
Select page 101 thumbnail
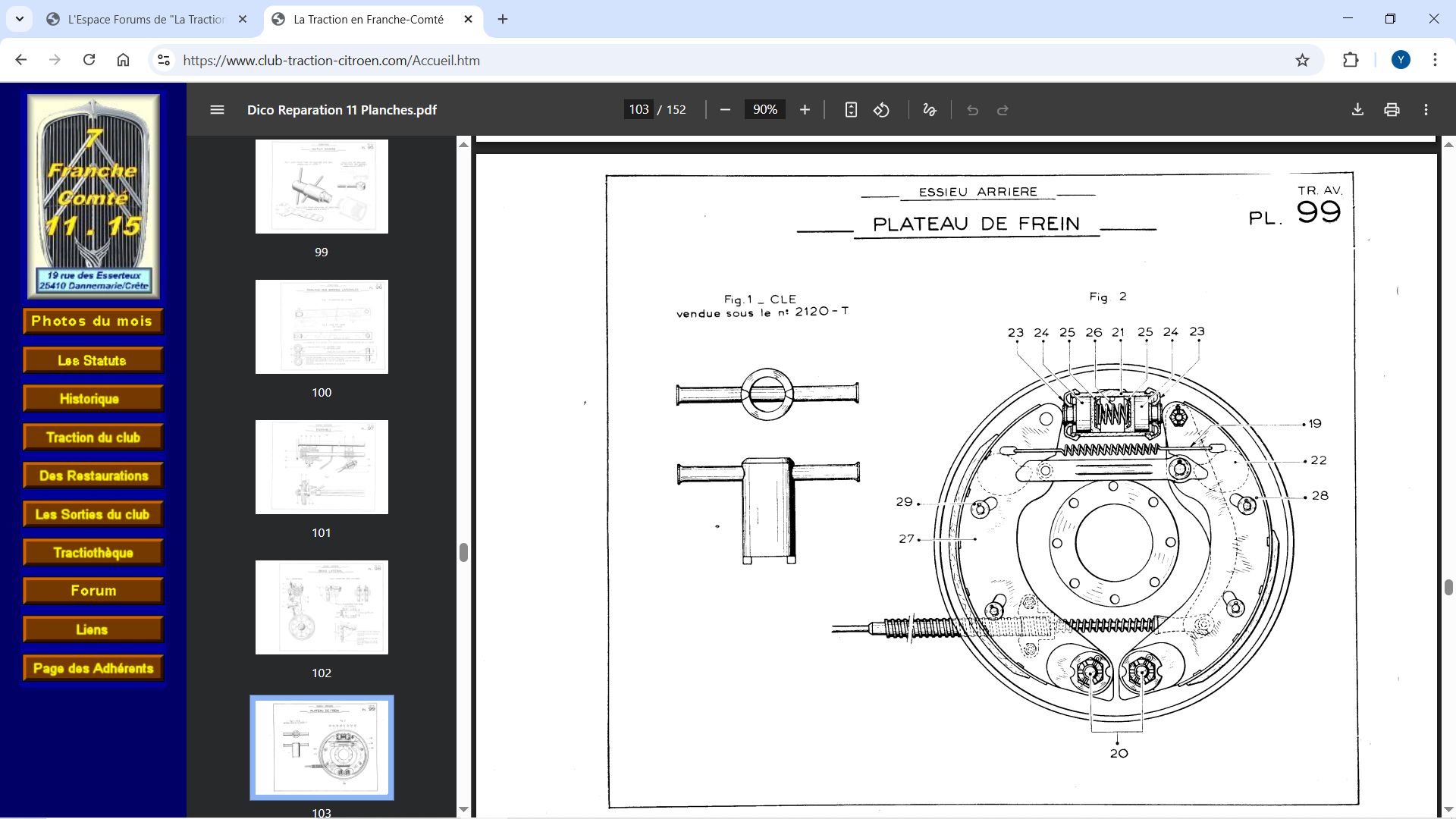coord(322,467)
